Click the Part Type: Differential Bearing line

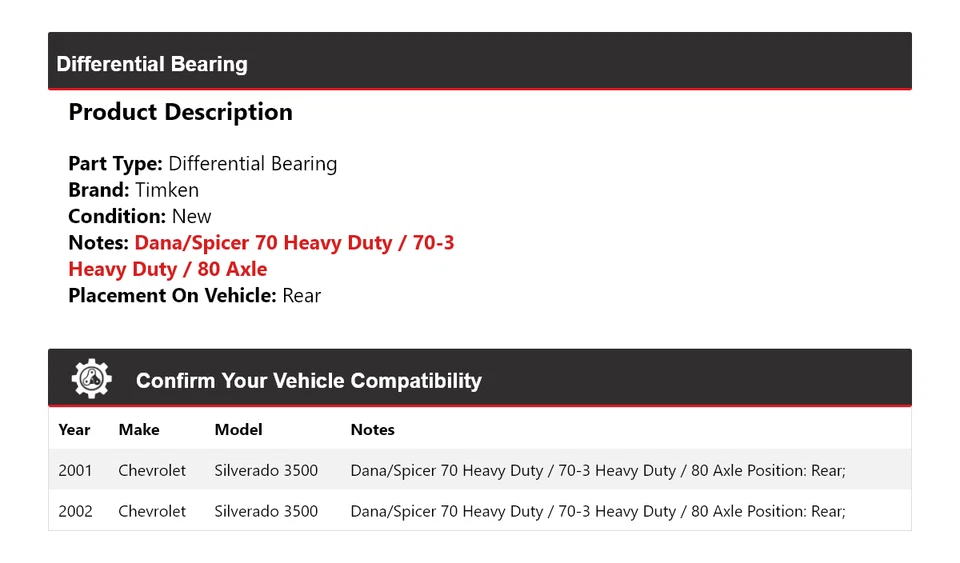coord(202,164)
